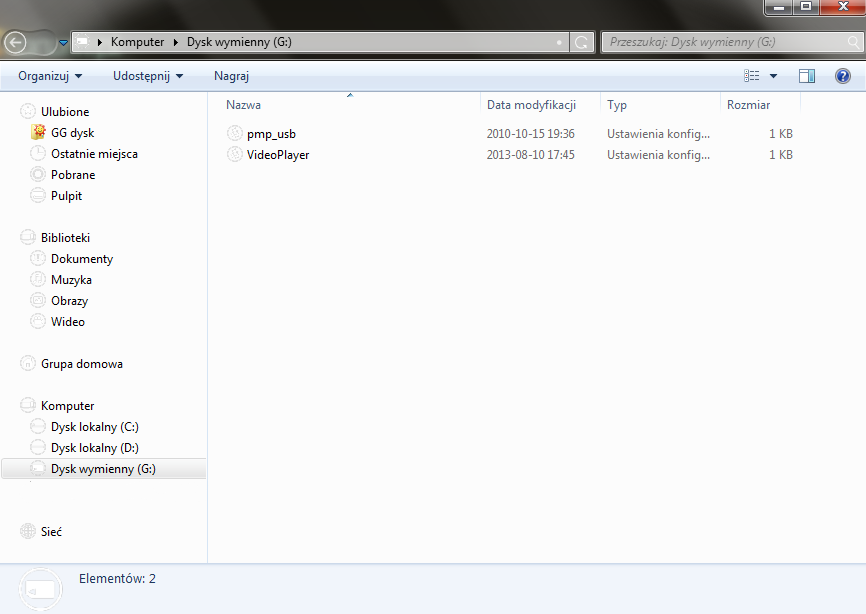Viewport: 866px width, 614px height.
Task: Open the Organizuj menu
Action: 50,76
